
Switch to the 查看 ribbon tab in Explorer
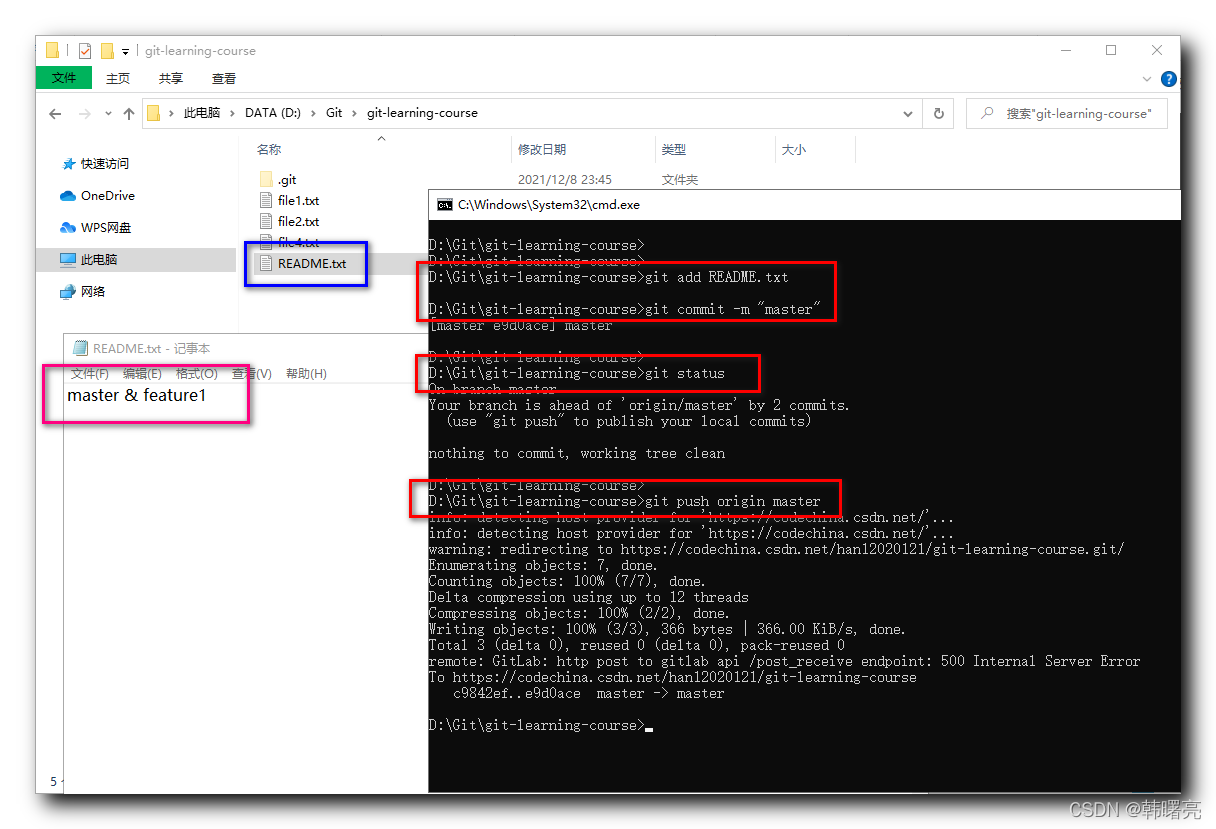tap(224, 78)
